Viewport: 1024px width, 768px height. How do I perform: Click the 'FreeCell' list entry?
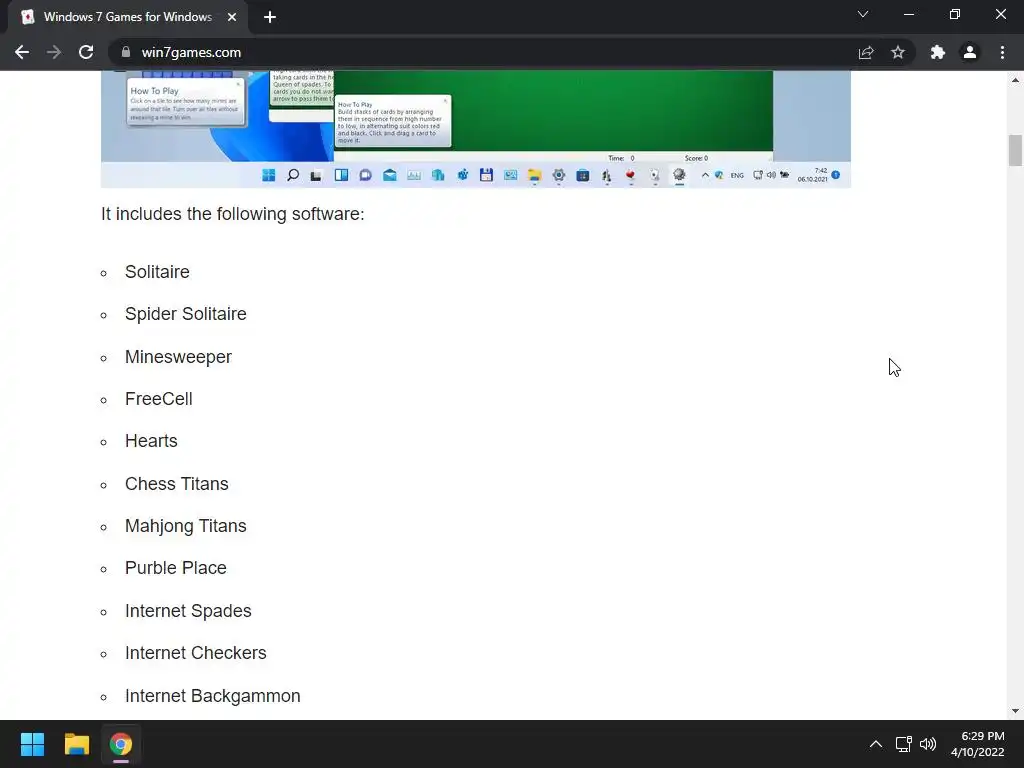tap(159, 399)
